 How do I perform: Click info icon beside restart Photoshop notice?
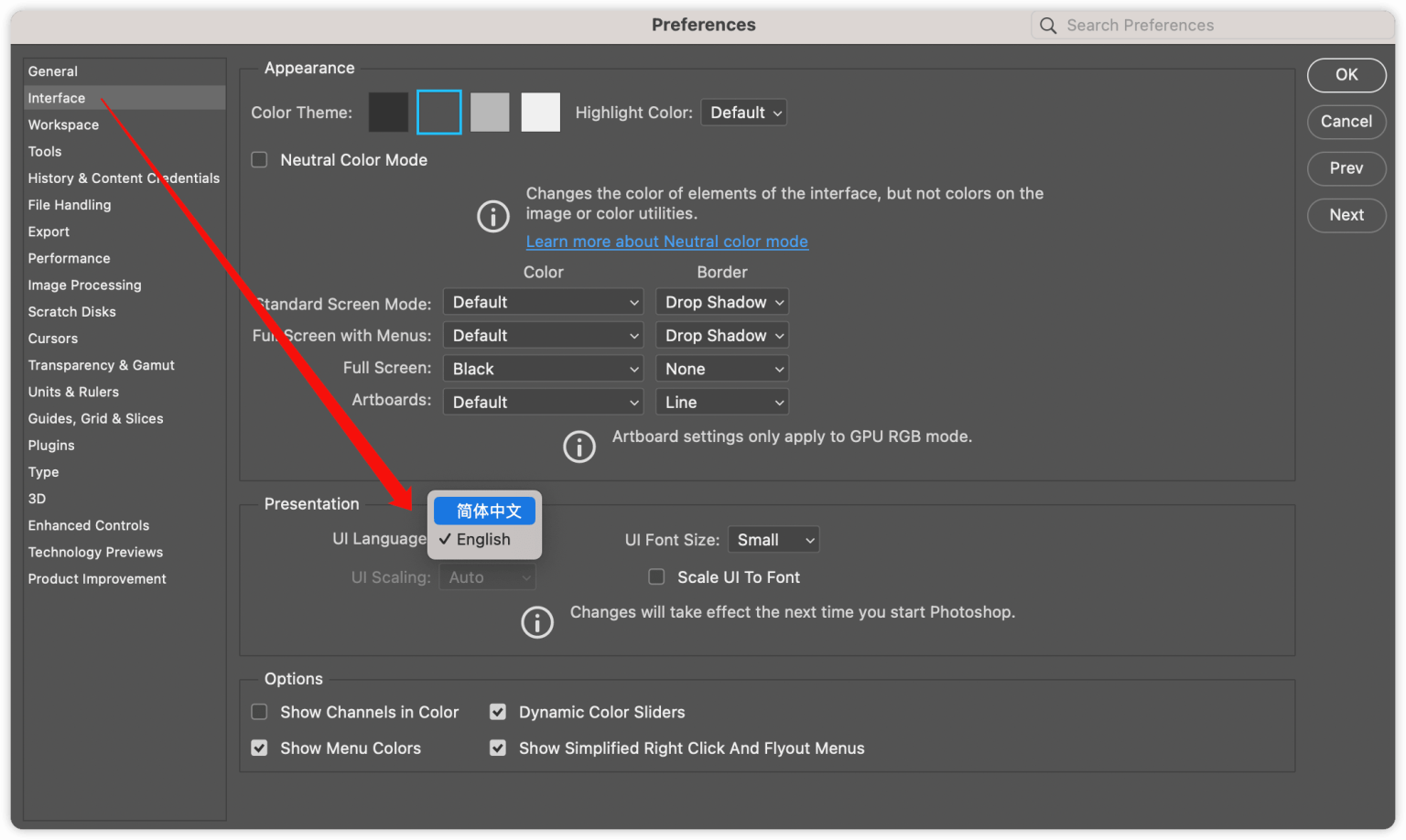click(x=537, y=622)
